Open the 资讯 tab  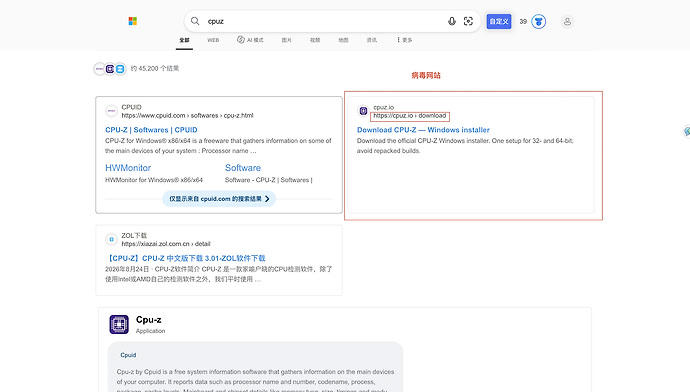tap(372, 40)
